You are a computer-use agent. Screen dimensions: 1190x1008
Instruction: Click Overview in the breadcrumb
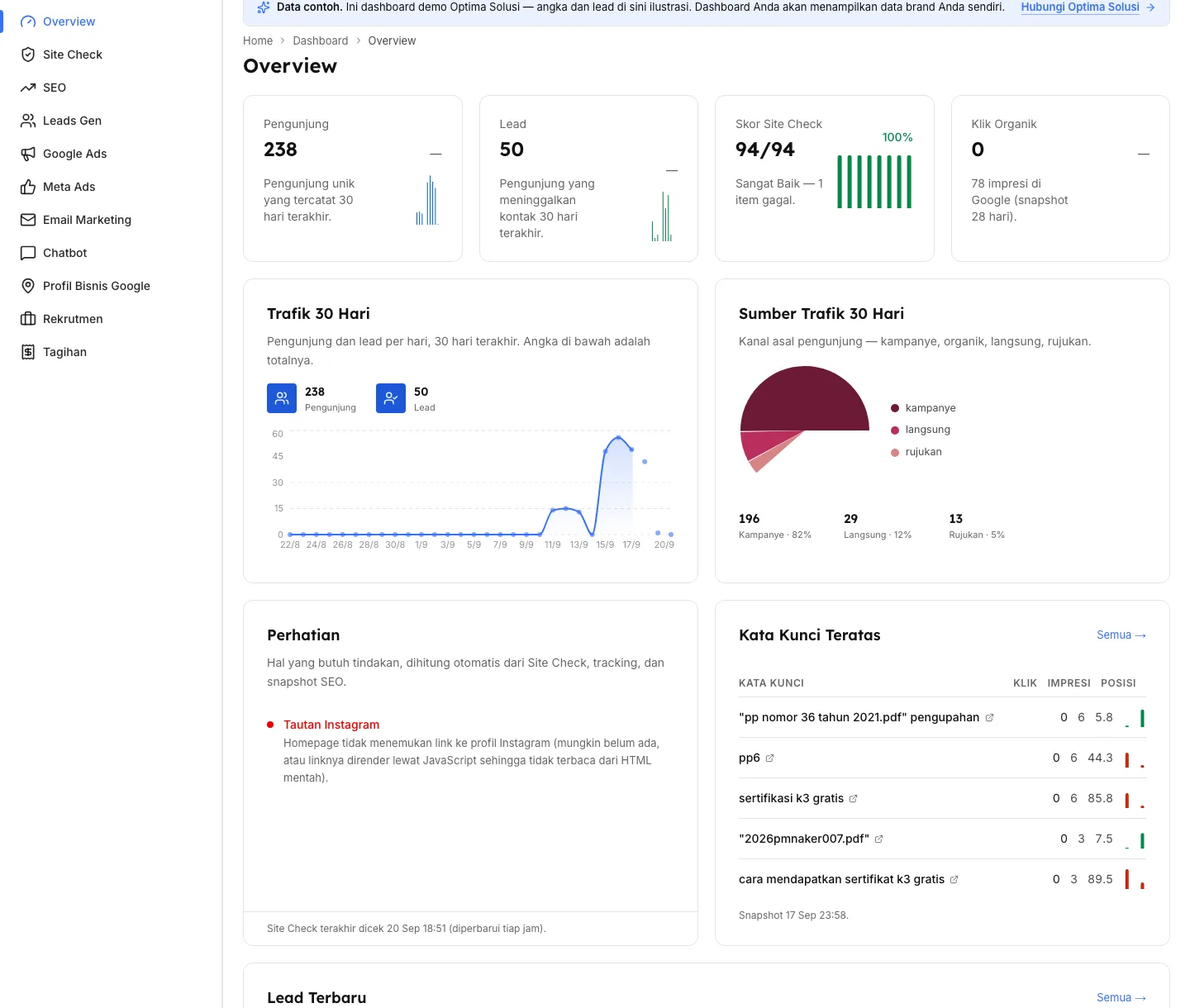click(x=392, y=40)
